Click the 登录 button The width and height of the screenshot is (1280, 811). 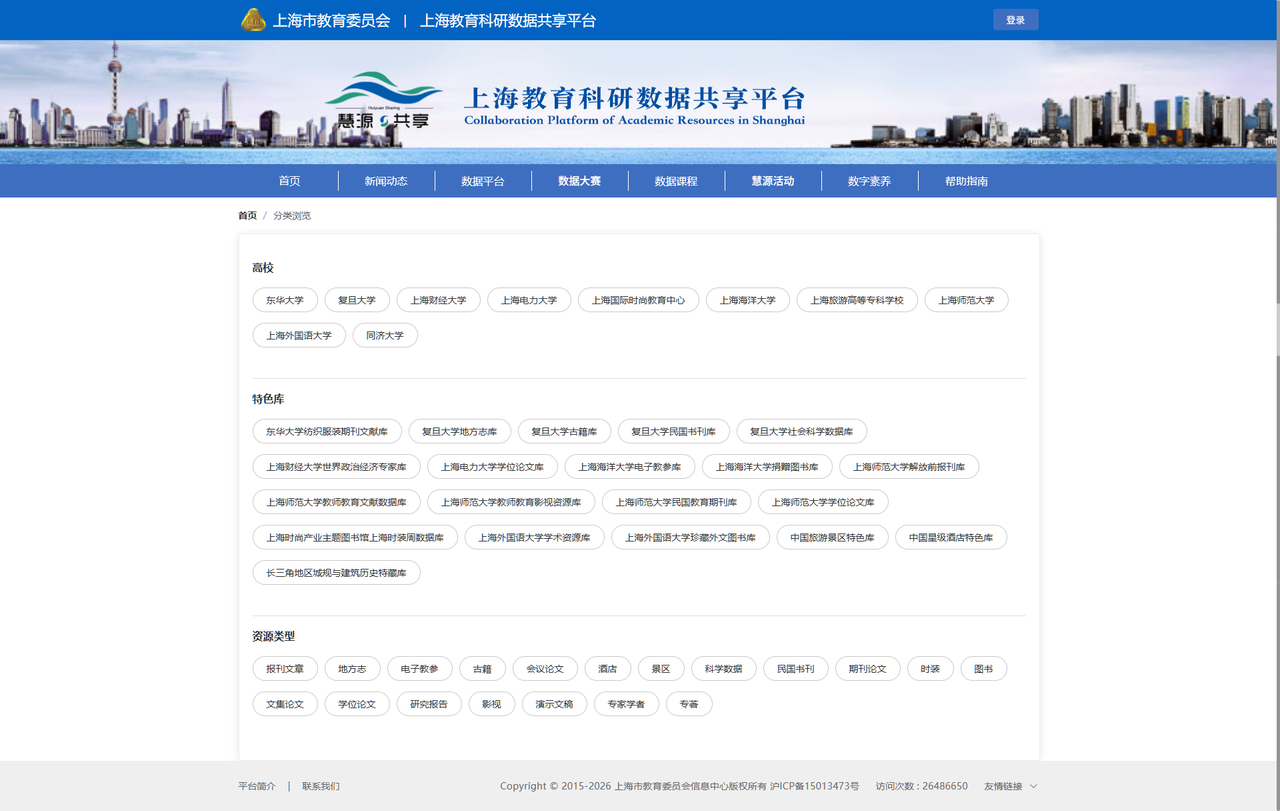1016,20
